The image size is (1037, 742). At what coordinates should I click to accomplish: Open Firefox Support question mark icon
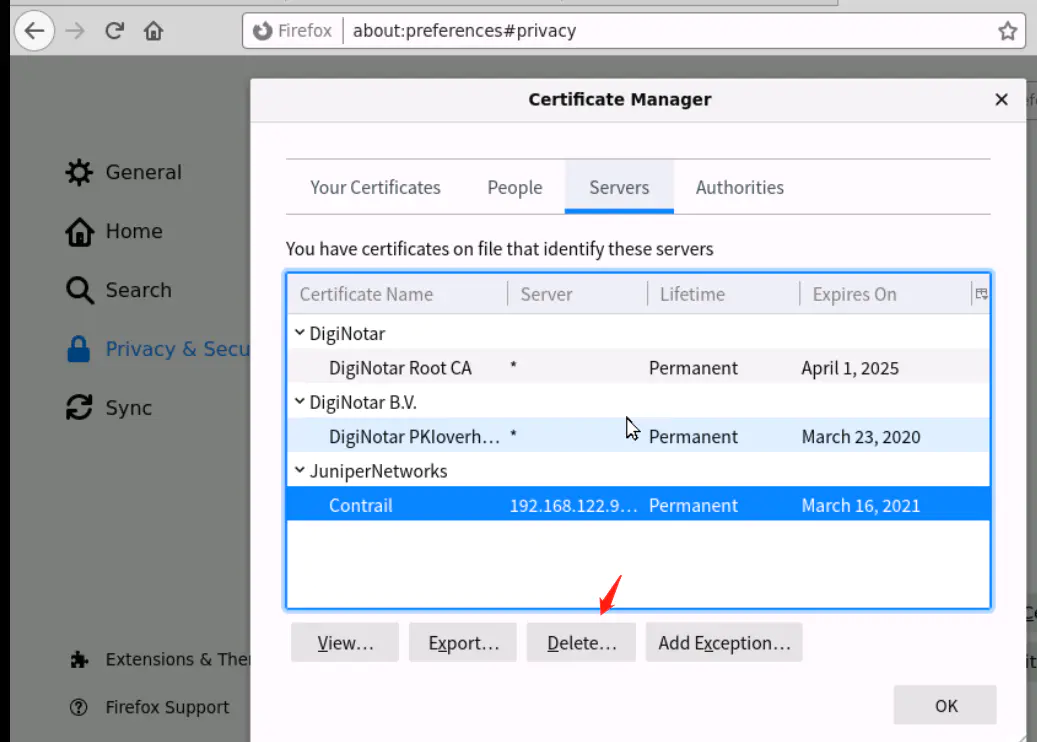point(79,707)
